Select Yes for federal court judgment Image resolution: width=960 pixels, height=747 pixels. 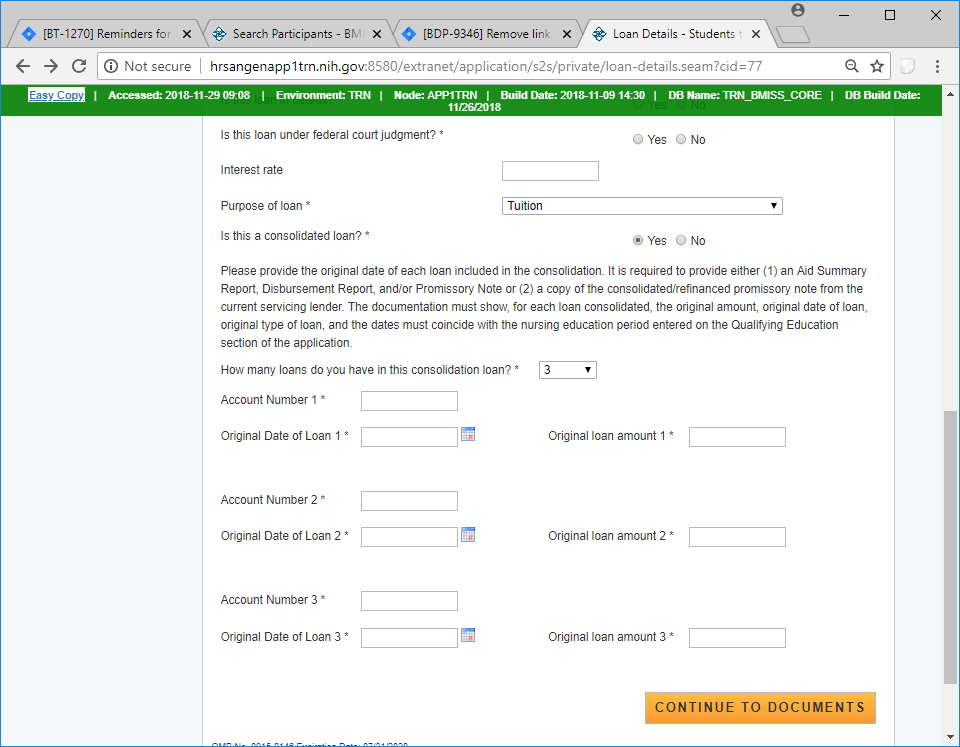pyautogui.click(x=638, y=140)
